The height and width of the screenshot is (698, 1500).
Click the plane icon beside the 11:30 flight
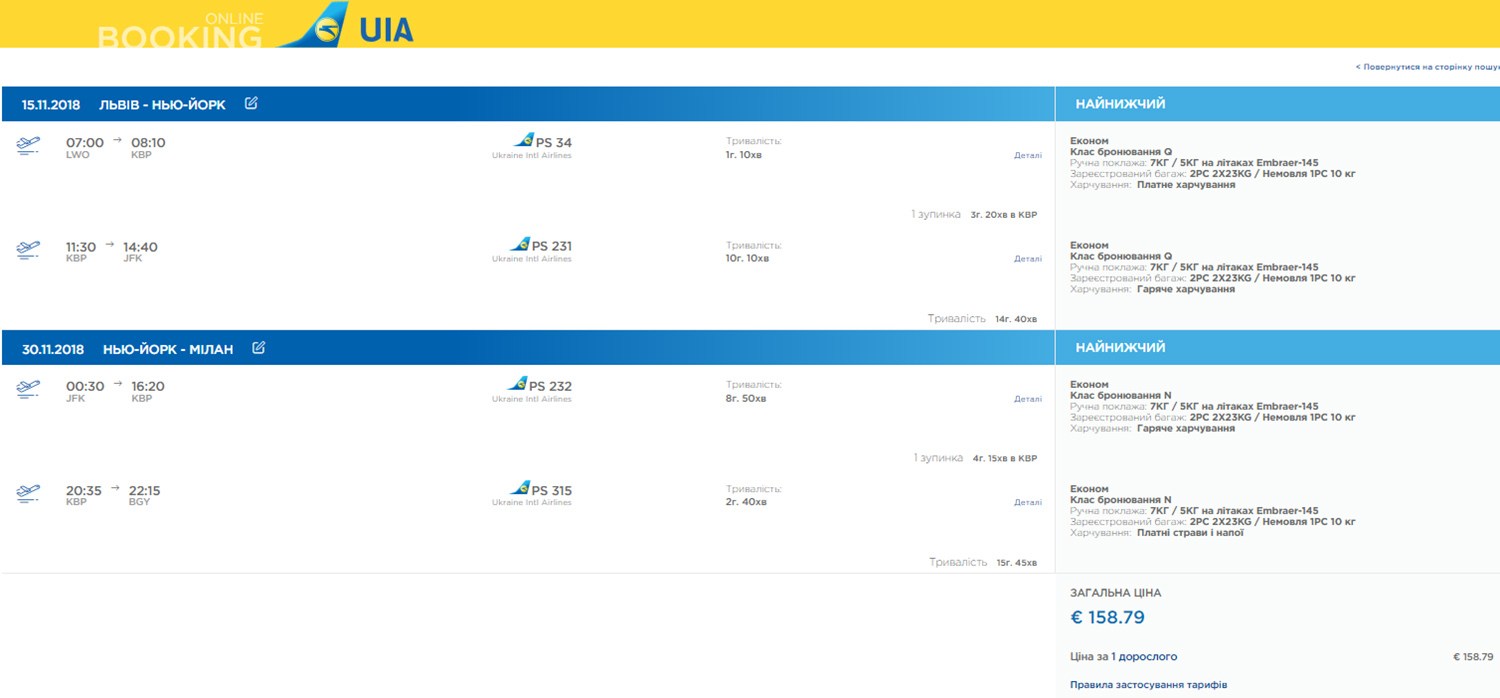click(28, 250)
